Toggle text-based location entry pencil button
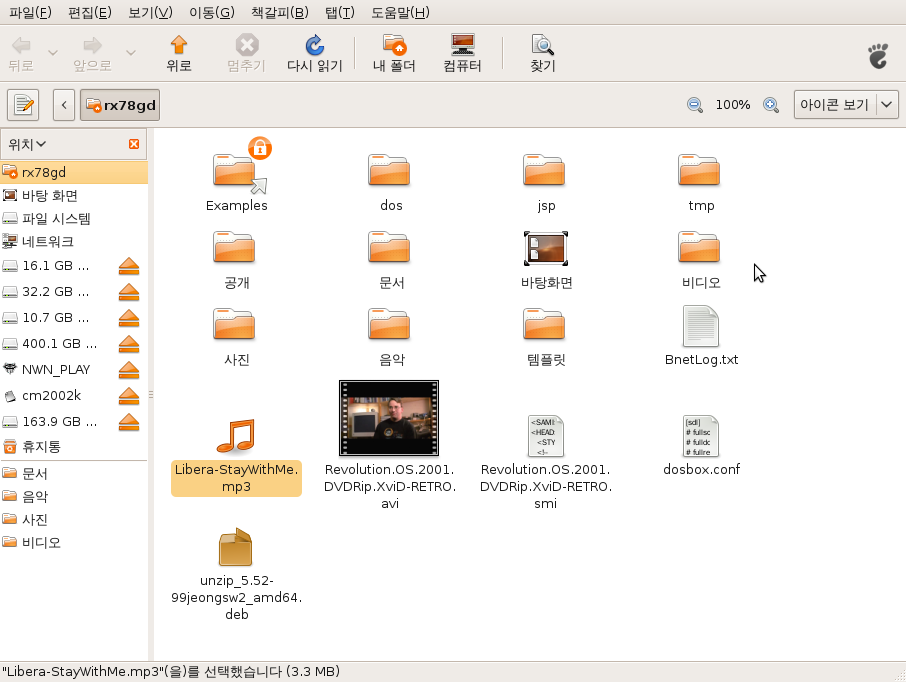 [x=23, y=105]
